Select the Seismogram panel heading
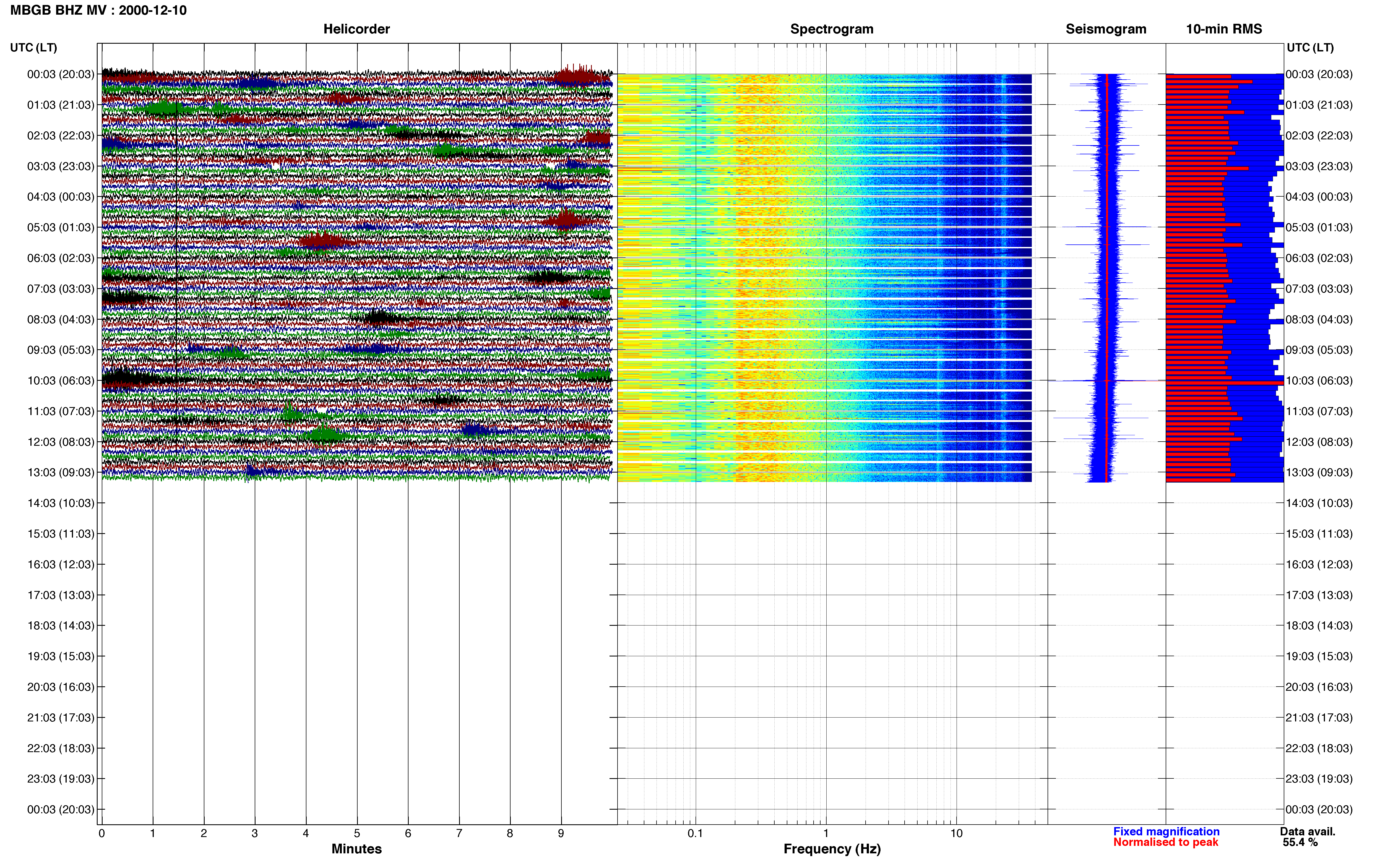Viewport: 1388px width, 868px height. coord(1106,29)
